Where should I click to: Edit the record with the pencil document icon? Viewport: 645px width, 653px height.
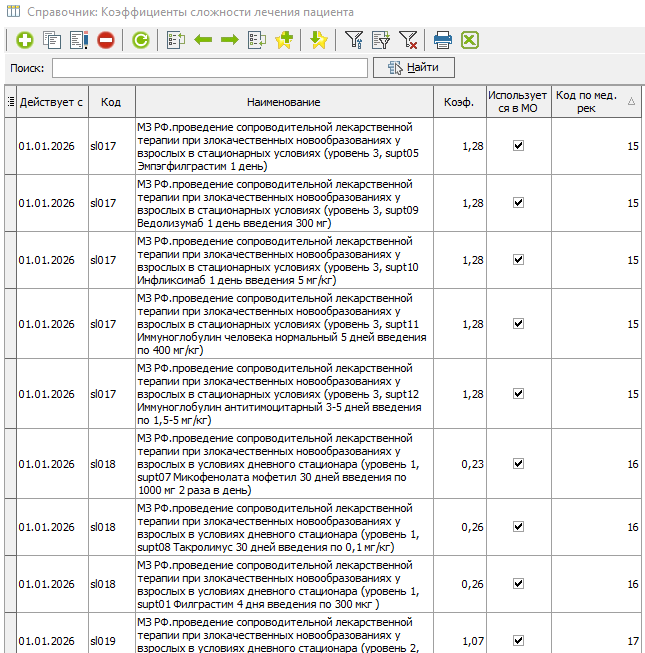click(79, 40)
